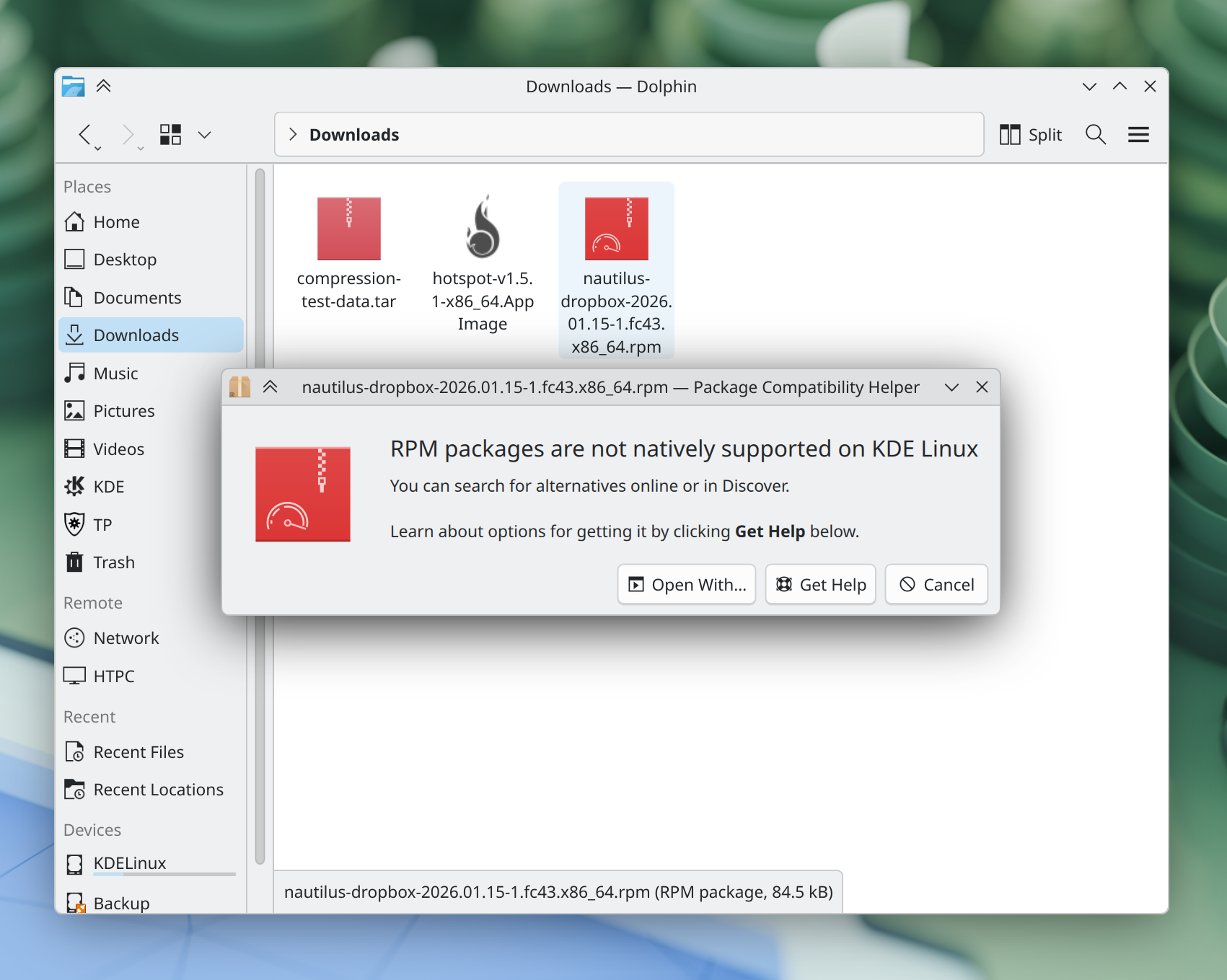Navigate back using the back arrow
Screen dimensions: 1227x980
(x=84, y=134)
